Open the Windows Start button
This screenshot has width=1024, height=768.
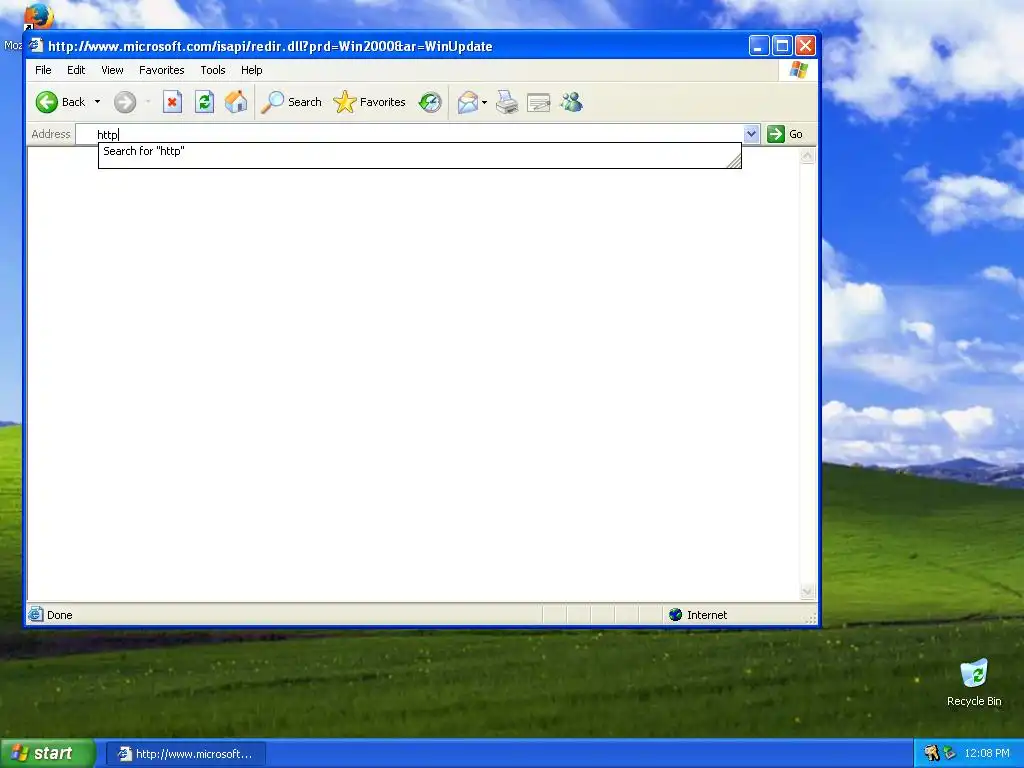[x=48, y=753]
